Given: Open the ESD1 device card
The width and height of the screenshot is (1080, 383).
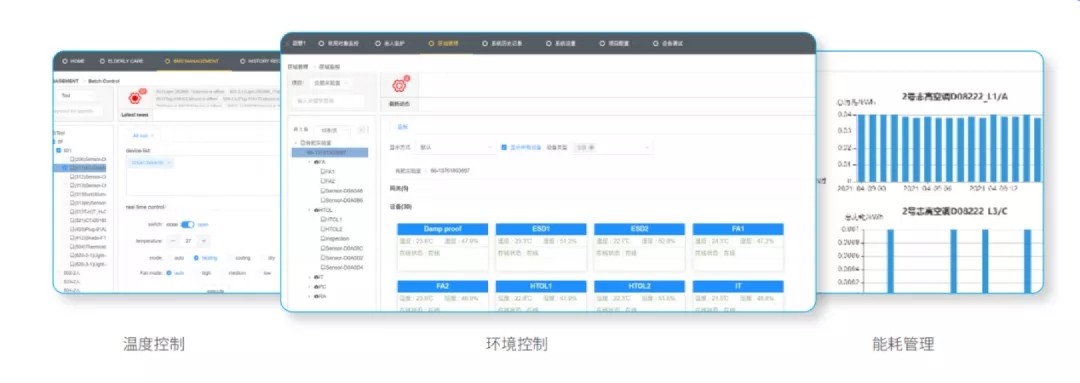Looking at the screenshot, I should pyautogui.click(x=541, y=247).
